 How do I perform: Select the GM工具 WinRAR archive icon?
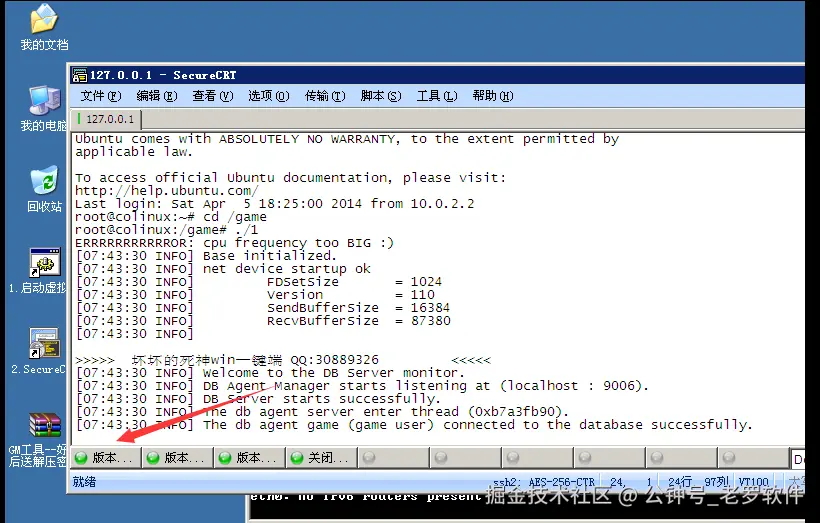coord(44,425)
